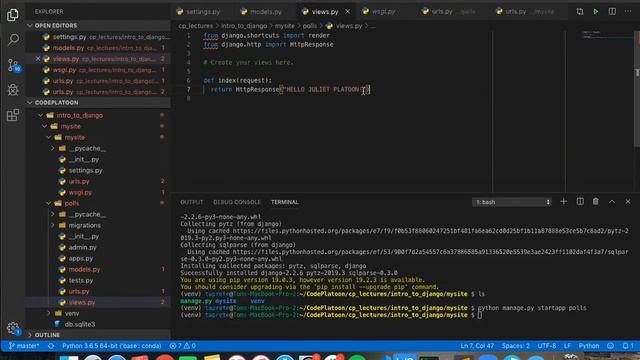Close the terminal panel

click(x=628, y=202)
